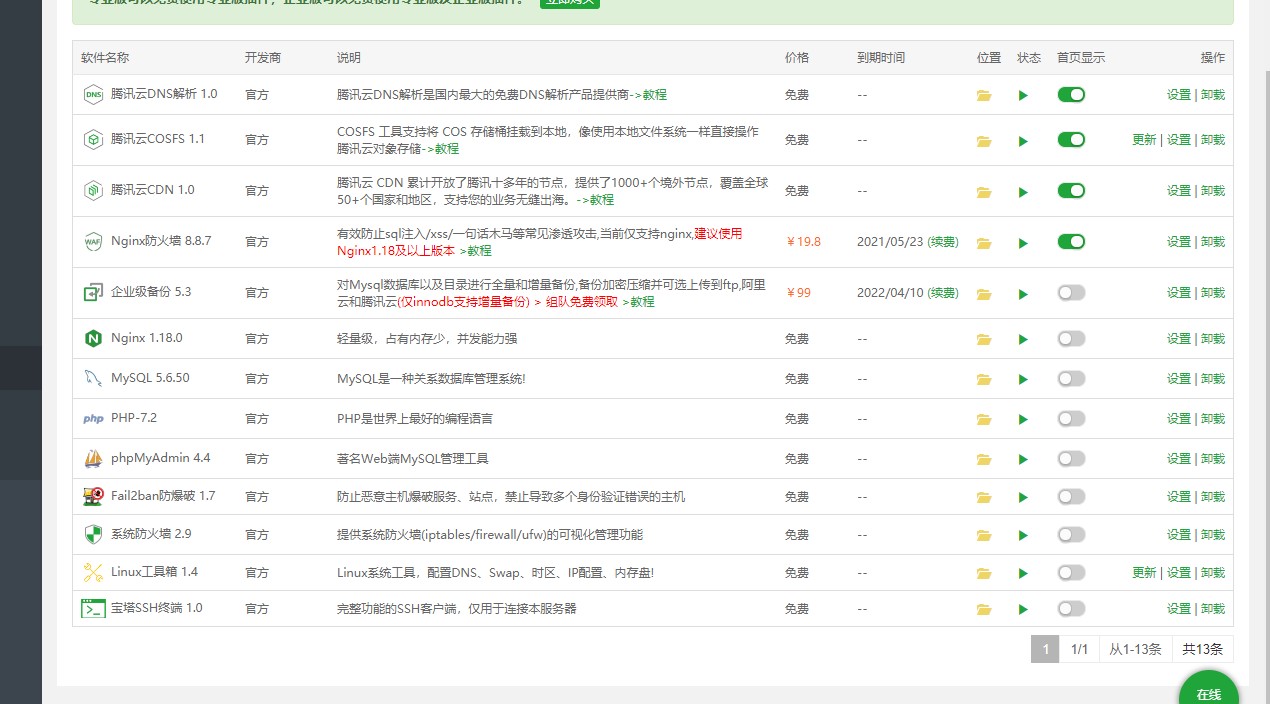The height and width of the screenshot is (704, 1270).
Task: Click status play icon for 系统防火墙
Action: click(x=1023, y=535)
